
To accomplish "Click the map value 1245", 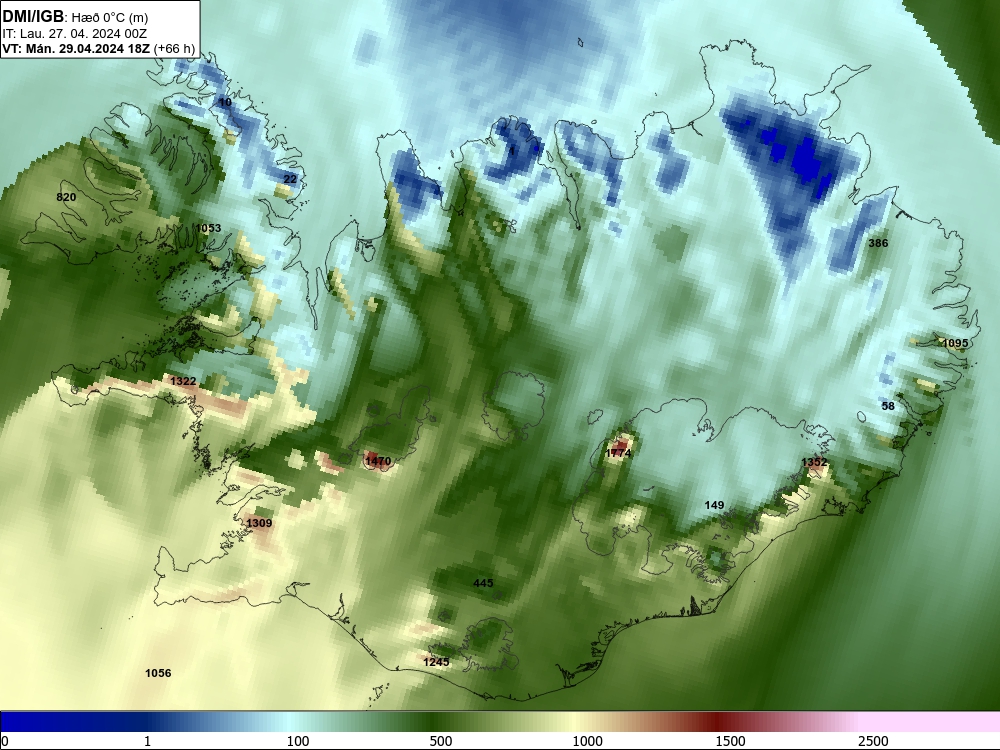I will tap(436, 662).
